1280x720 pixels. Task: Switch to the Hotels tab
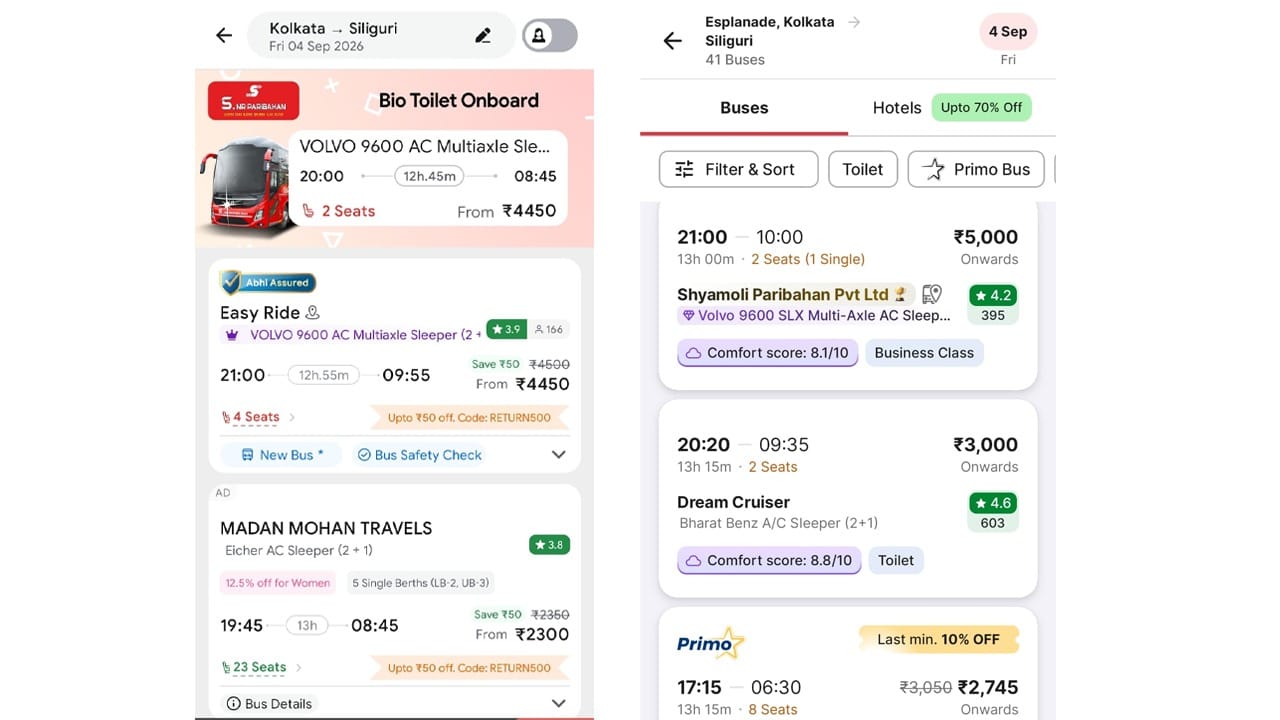(x=897, y=108)
